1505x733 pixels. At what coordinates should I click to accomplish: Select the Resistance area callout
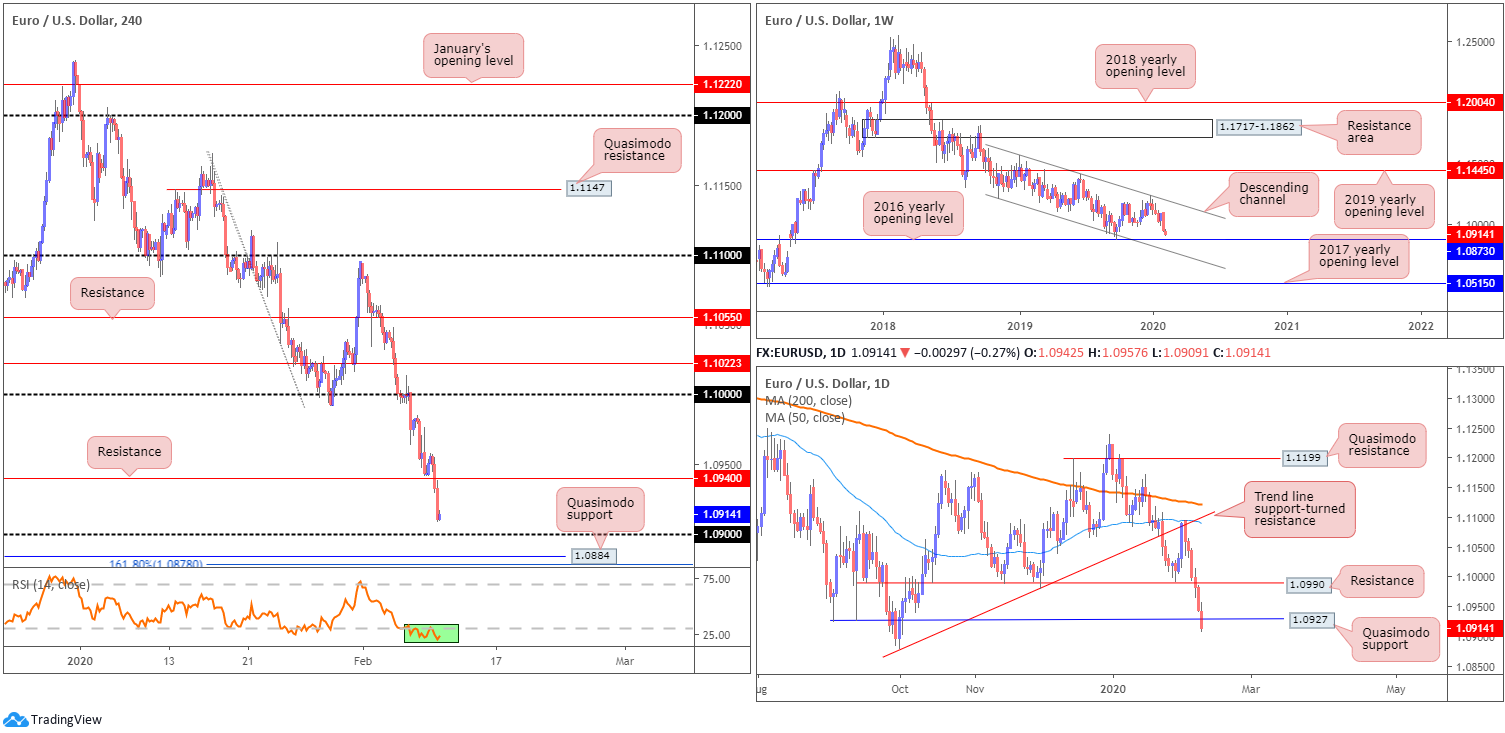[x=1377, y=133]
